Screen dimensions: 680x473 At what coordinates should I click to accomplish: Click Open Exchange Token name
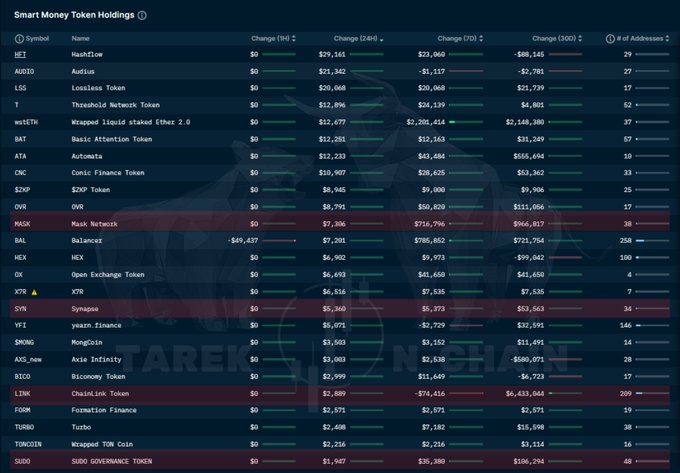(x=108, y=275)
